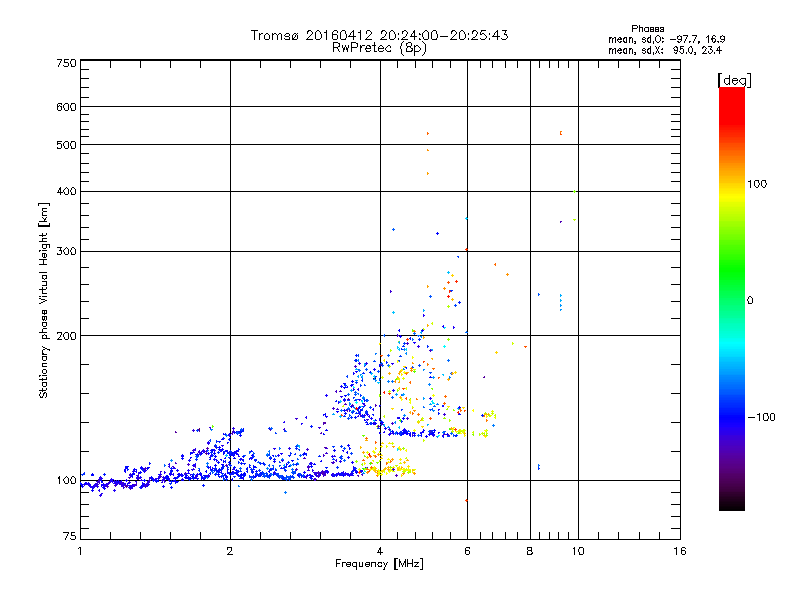This screenshot has width=800, height=600.
Task: Click the x-axis label 'Frequency [MHz]'
Action: (379, 564)
